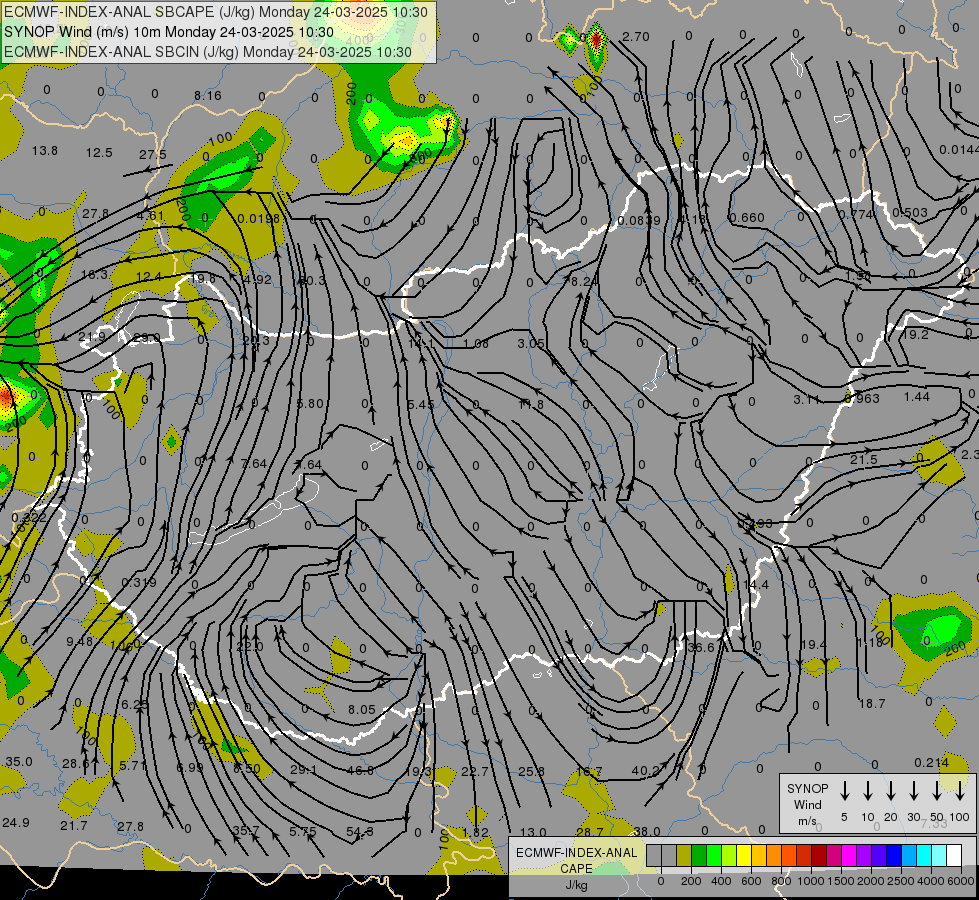Click the map value '22.7'
979x900 pixels.
(x=475, y=772)
